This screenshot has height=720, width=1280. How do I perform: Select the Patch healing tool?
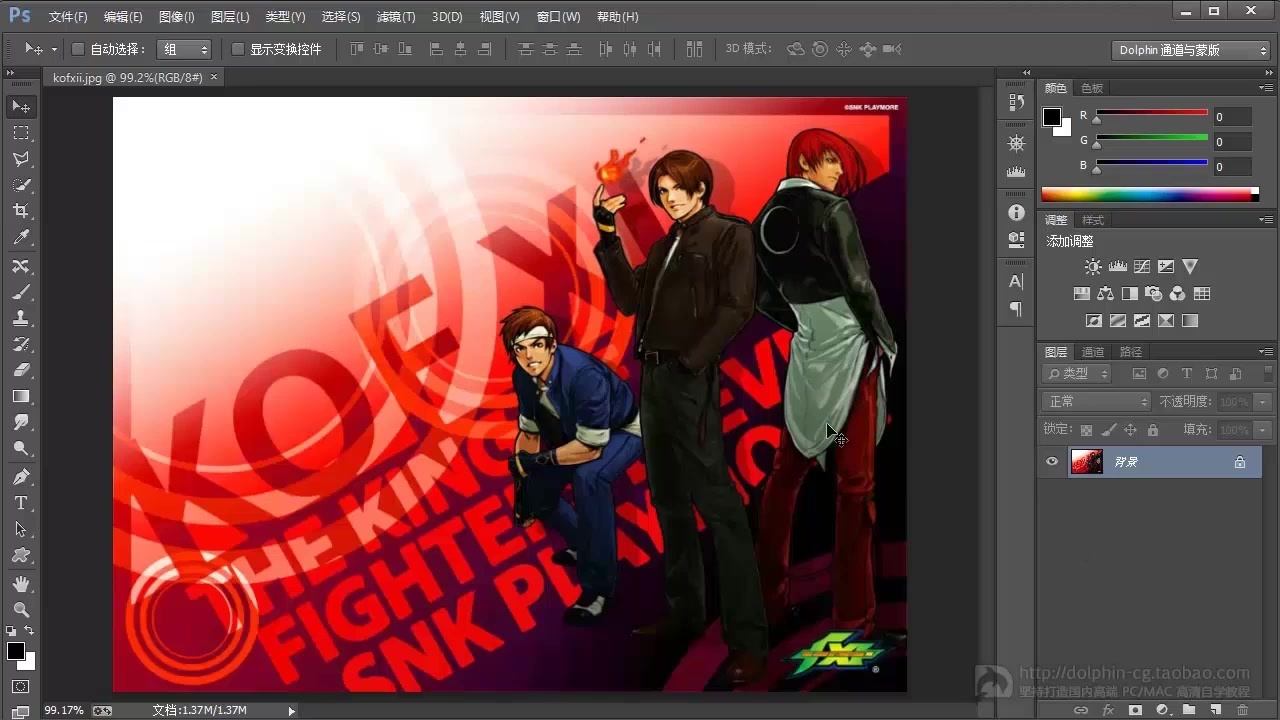[21, 266]
